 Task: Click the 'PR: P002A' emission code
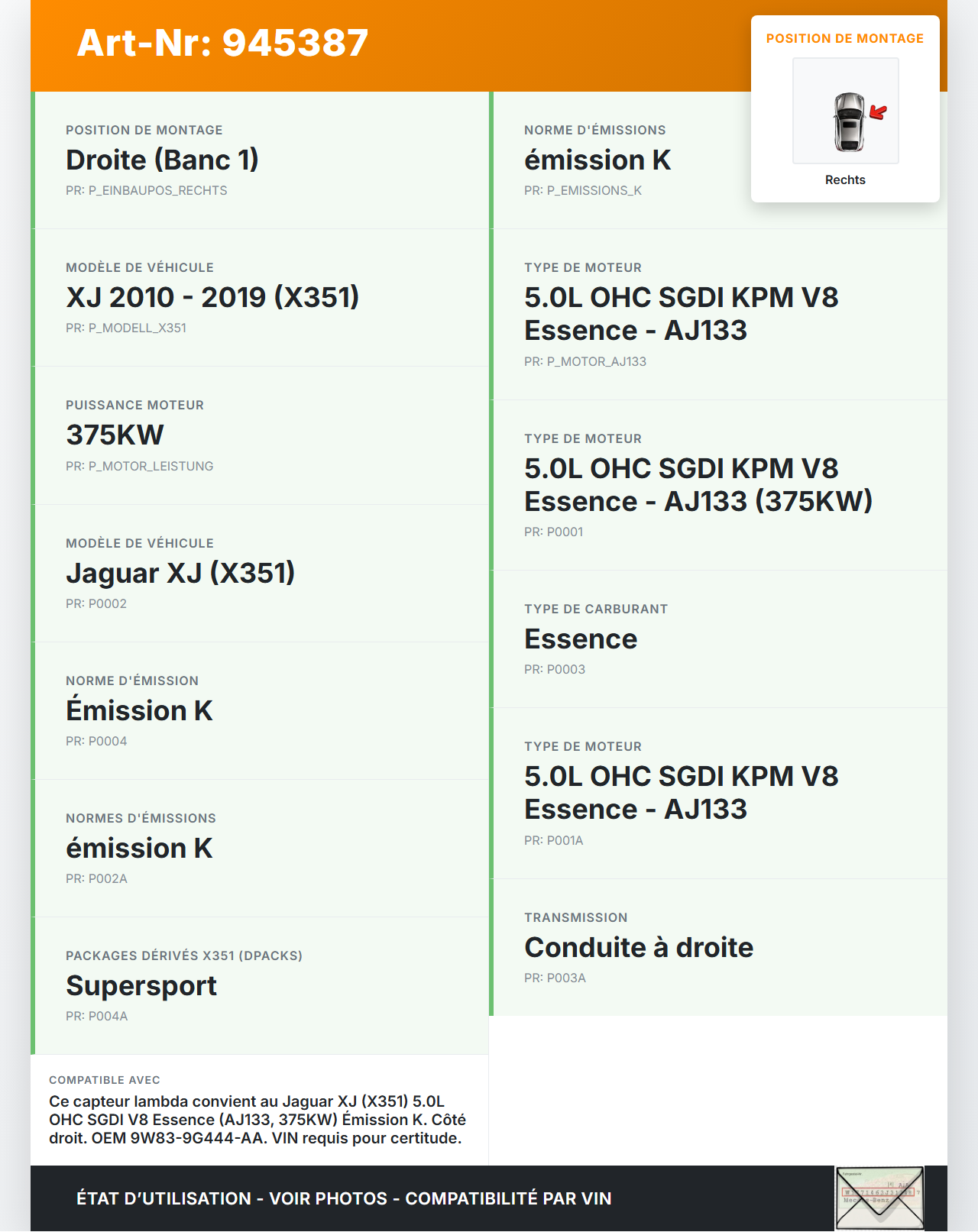tap(96, 878)
